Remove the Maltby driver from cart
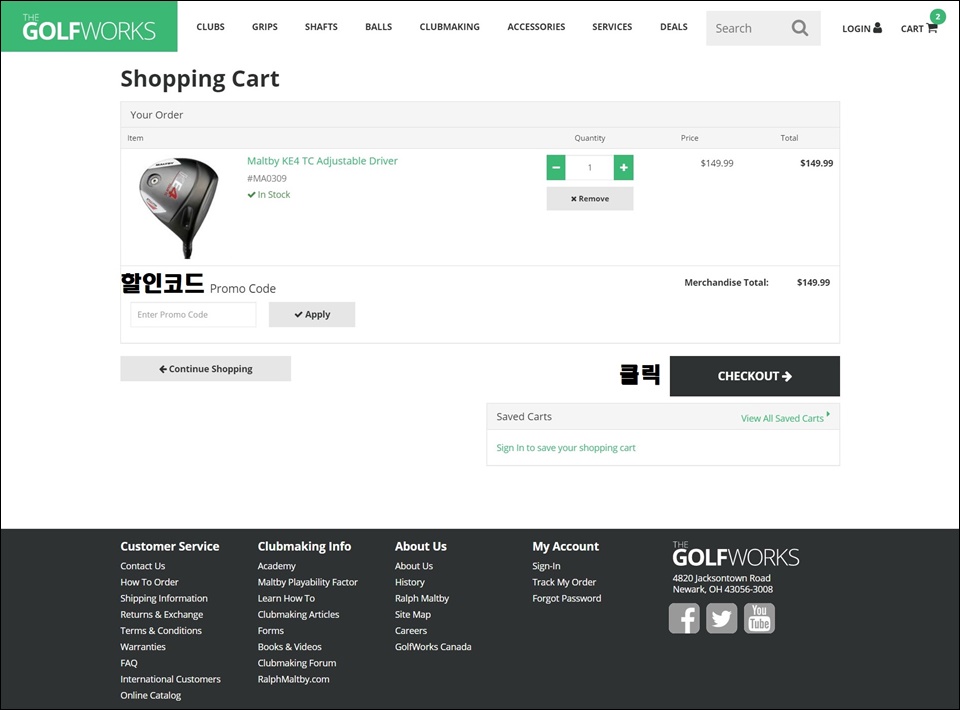This screenshot has width=960, height=710. pyautogui.click(x=590, y=198)
